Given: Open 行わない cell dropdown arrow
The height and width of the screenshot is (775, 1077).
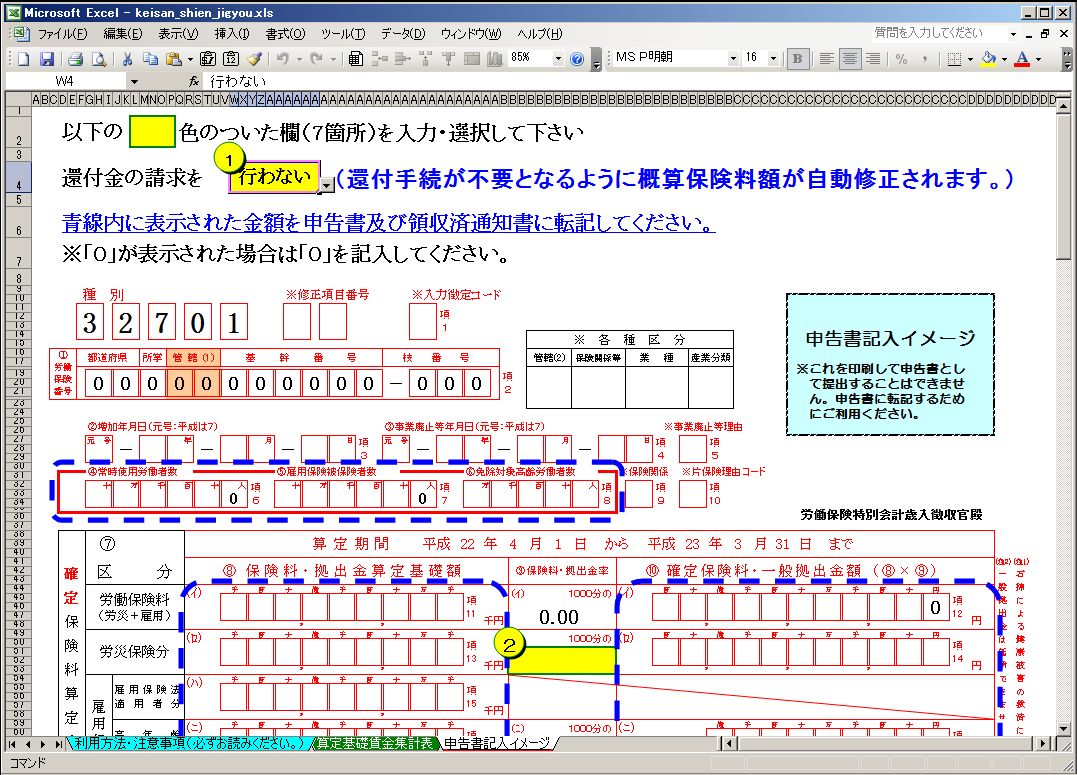Looking at the screenshot, I should 327,184.
